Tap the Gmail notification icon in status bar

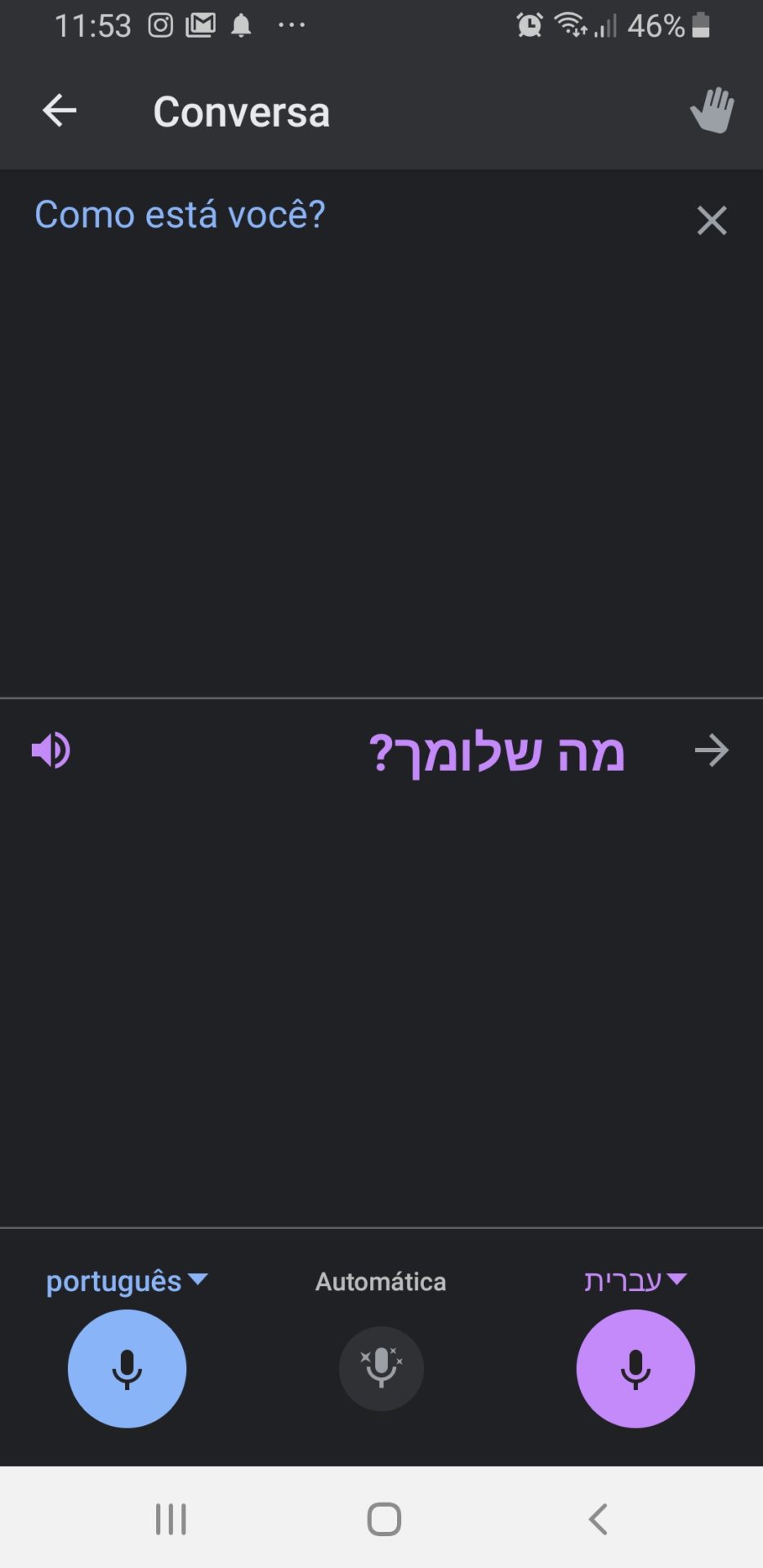[200, 26]
